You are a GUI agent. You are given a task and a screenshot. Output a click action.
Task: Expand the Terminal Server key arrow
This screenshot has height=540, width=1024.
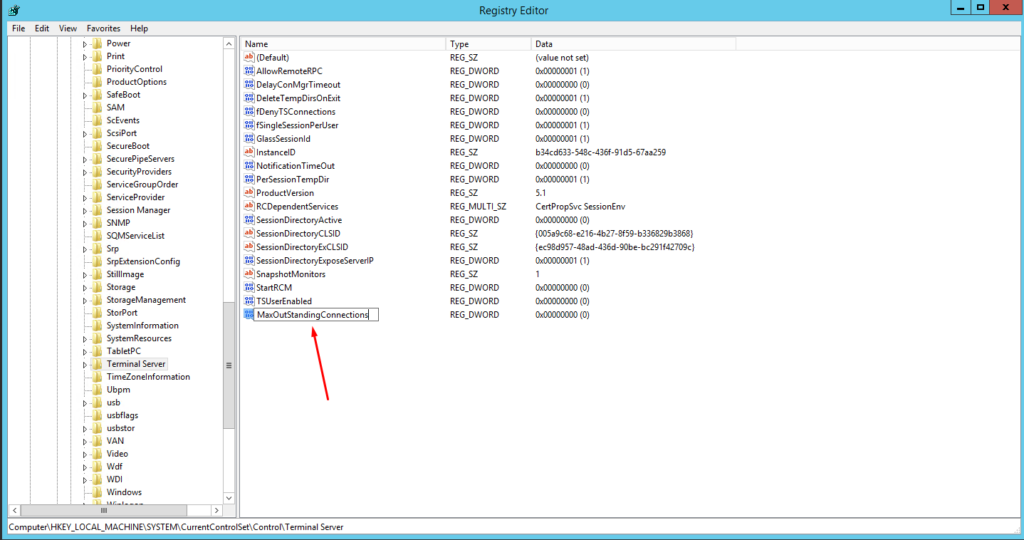85,364
